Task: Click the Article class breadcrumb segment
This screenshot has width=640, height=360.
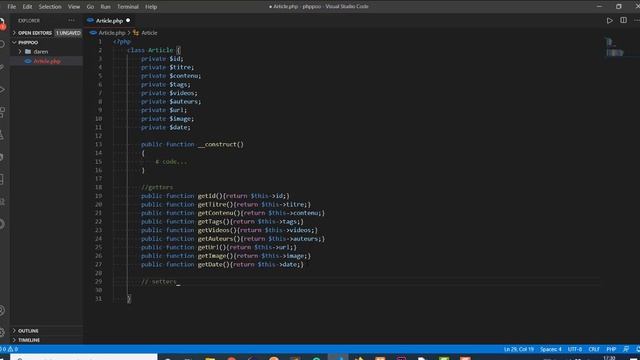Action: (x=149, y=33)
